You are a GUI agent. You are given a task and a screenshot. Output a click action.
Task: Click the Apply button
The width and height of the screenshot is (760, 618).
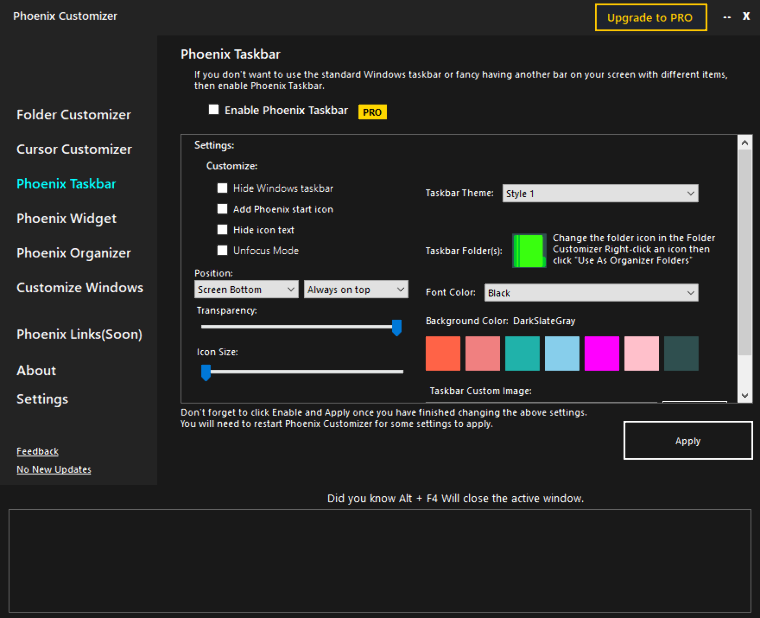click(688, 441)
